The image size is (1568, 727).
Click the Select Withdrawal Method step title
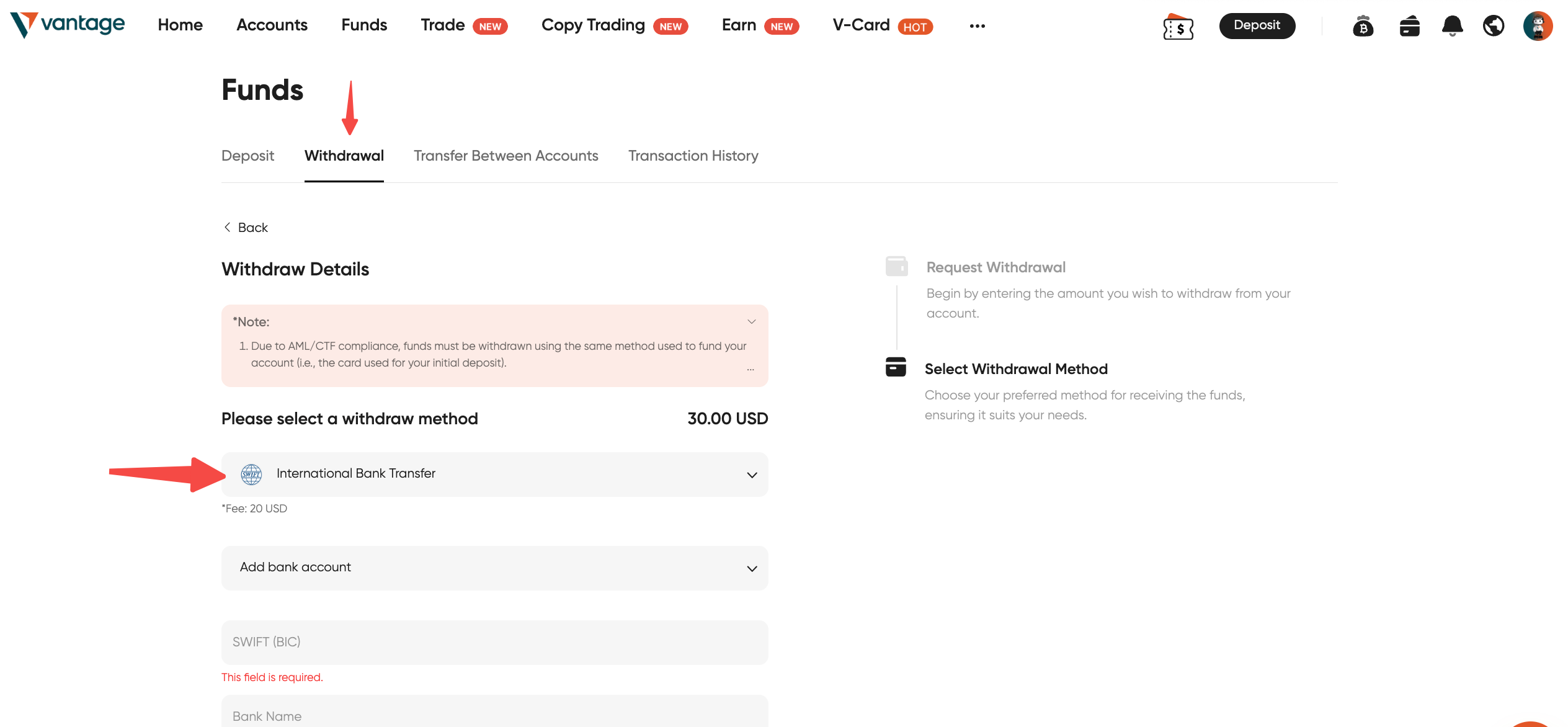pyautogui.click(x=1016, y=369)
